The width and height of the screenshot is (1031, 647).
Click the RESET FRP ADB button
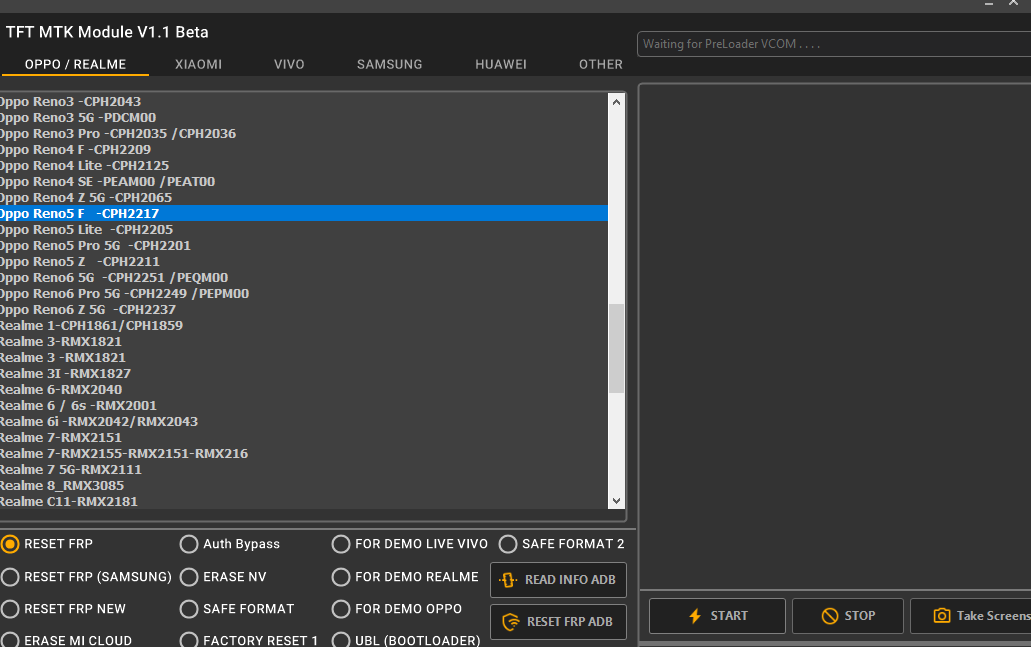pyautogui.click(x=558, y=622)
